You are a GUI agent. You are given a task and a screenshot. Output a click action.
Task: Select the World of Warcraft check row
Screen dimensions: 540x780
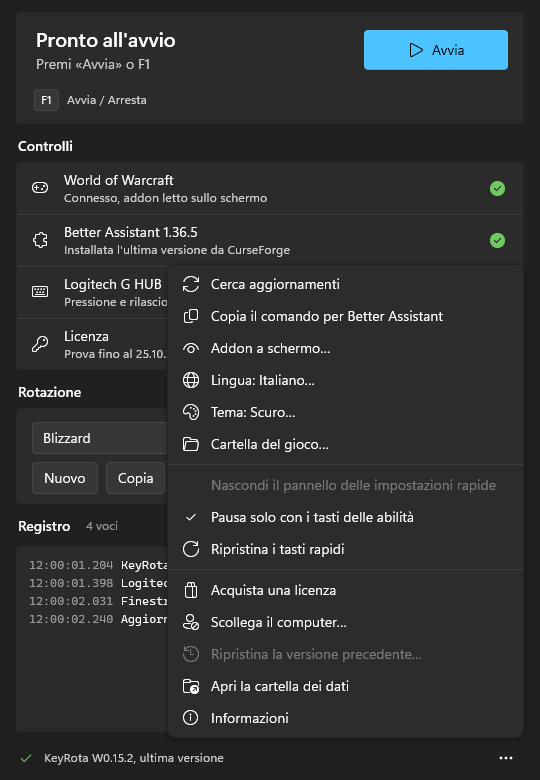pyautogui.click(x=270, y=189)
